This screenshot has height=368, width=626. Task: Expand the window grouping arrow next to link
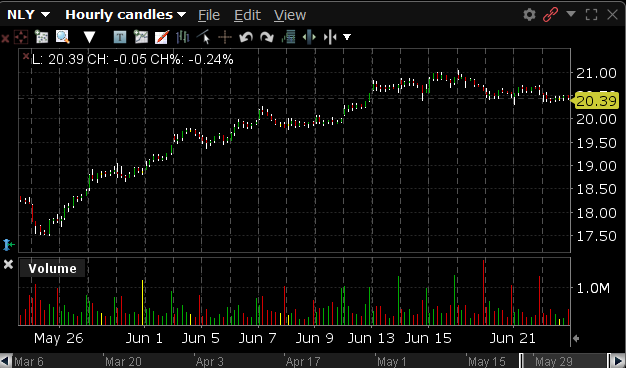tap(571, 14)
